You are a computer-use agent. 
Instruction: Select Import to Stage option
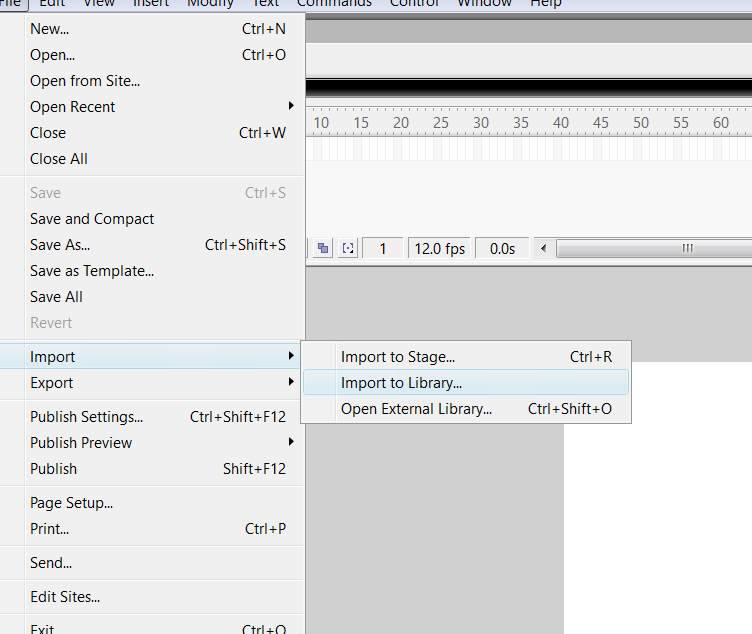(398, 357)
